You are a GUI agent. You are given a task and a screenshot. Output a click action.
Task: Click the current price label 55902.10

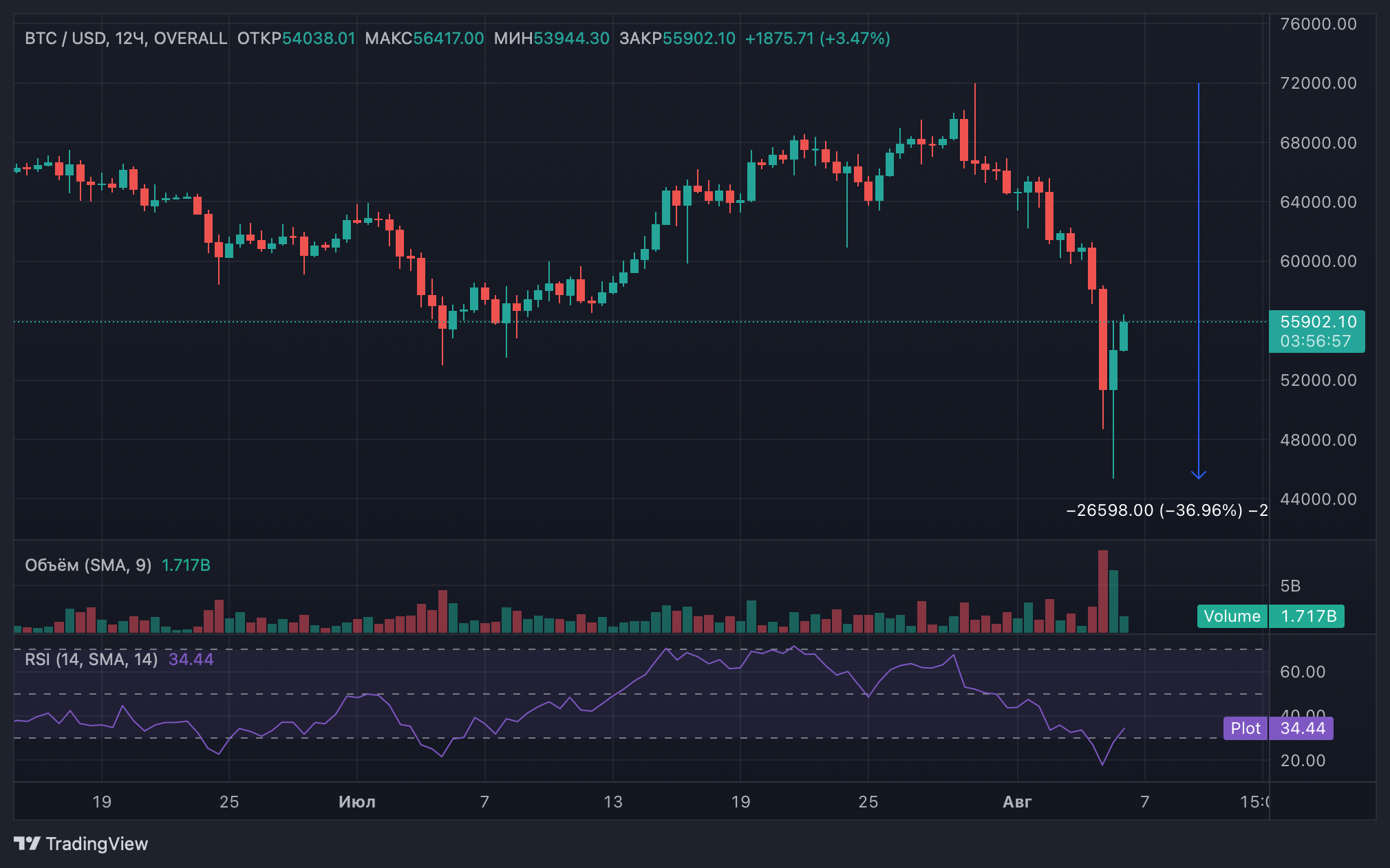1318,322
